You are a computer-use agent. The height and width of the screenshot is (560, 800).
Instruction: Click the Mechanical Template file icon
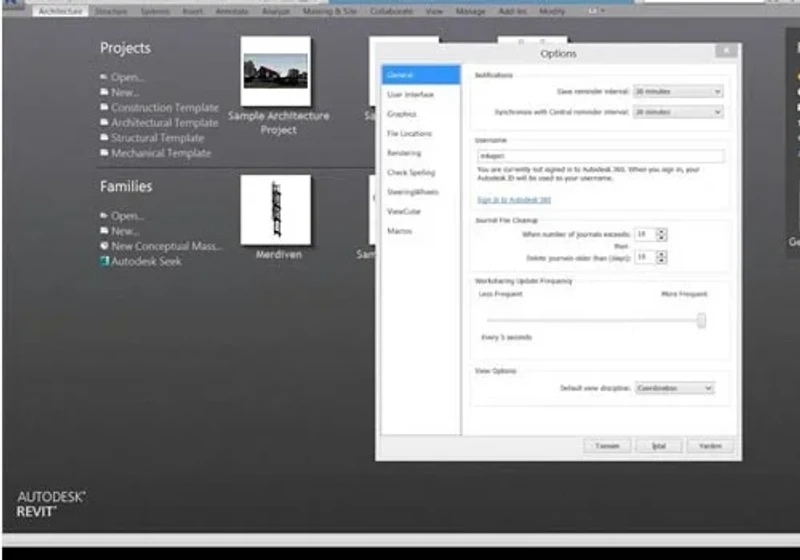click(x=104, y=153)
